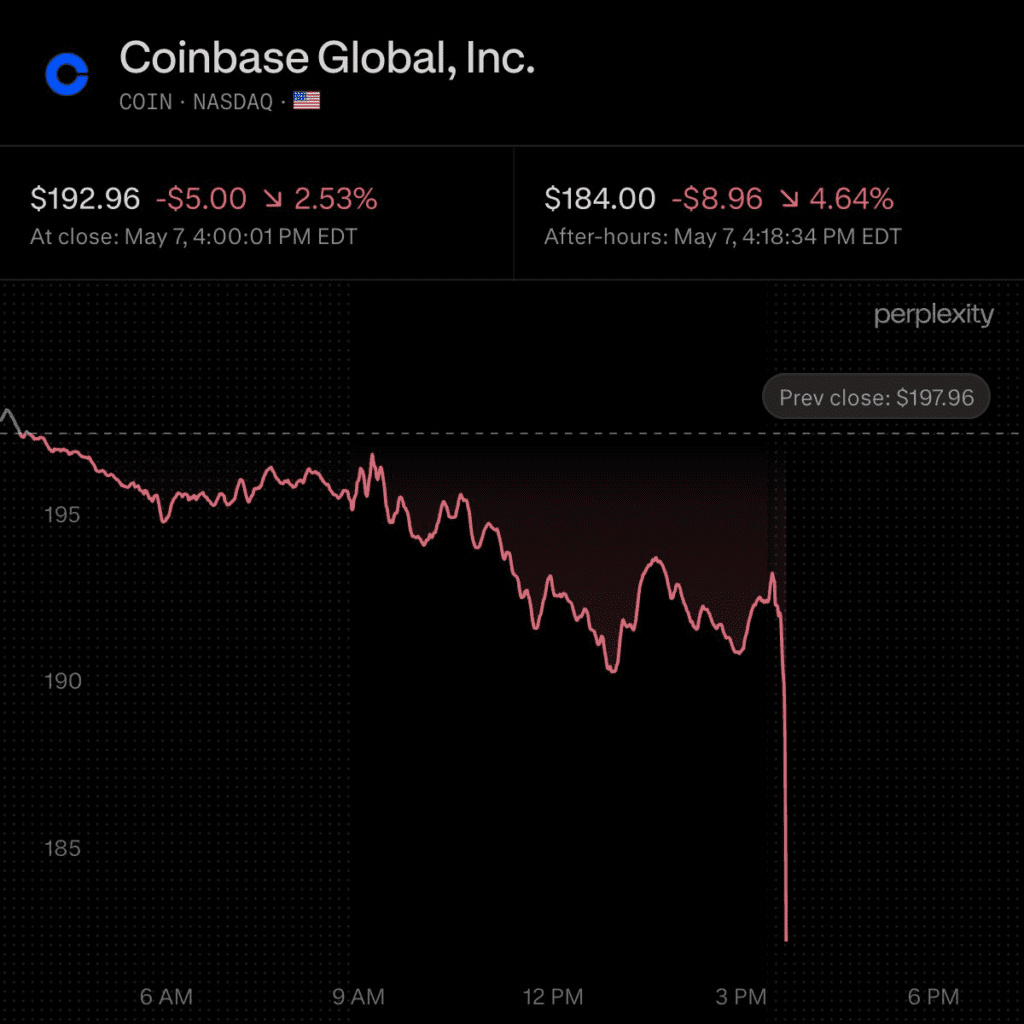Viewport: 1024px width, 1024px height.
Task: Click the 9 AM time axis label
Action: coord(358,997)
